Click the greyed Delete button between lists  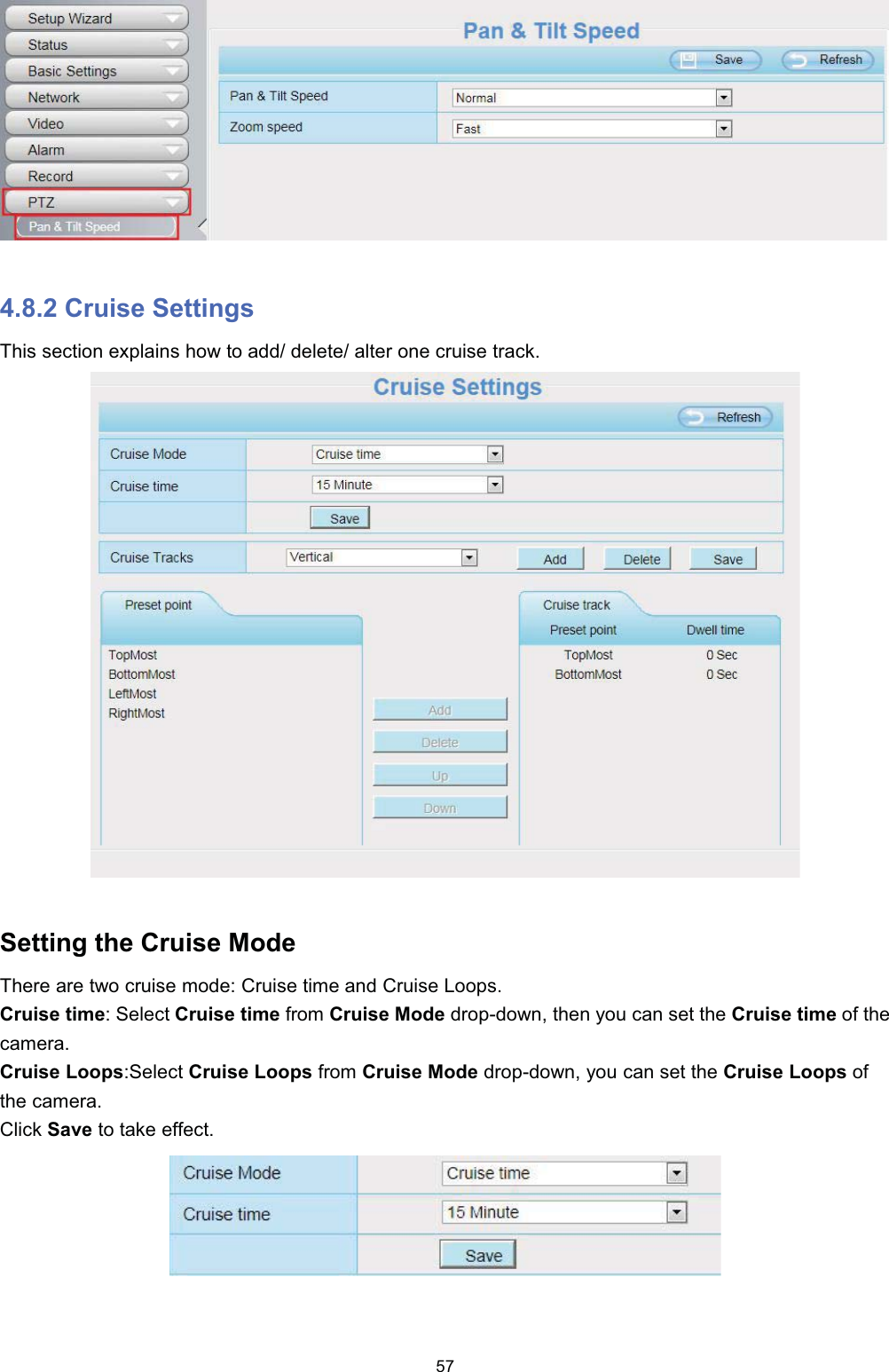[440, 742]
